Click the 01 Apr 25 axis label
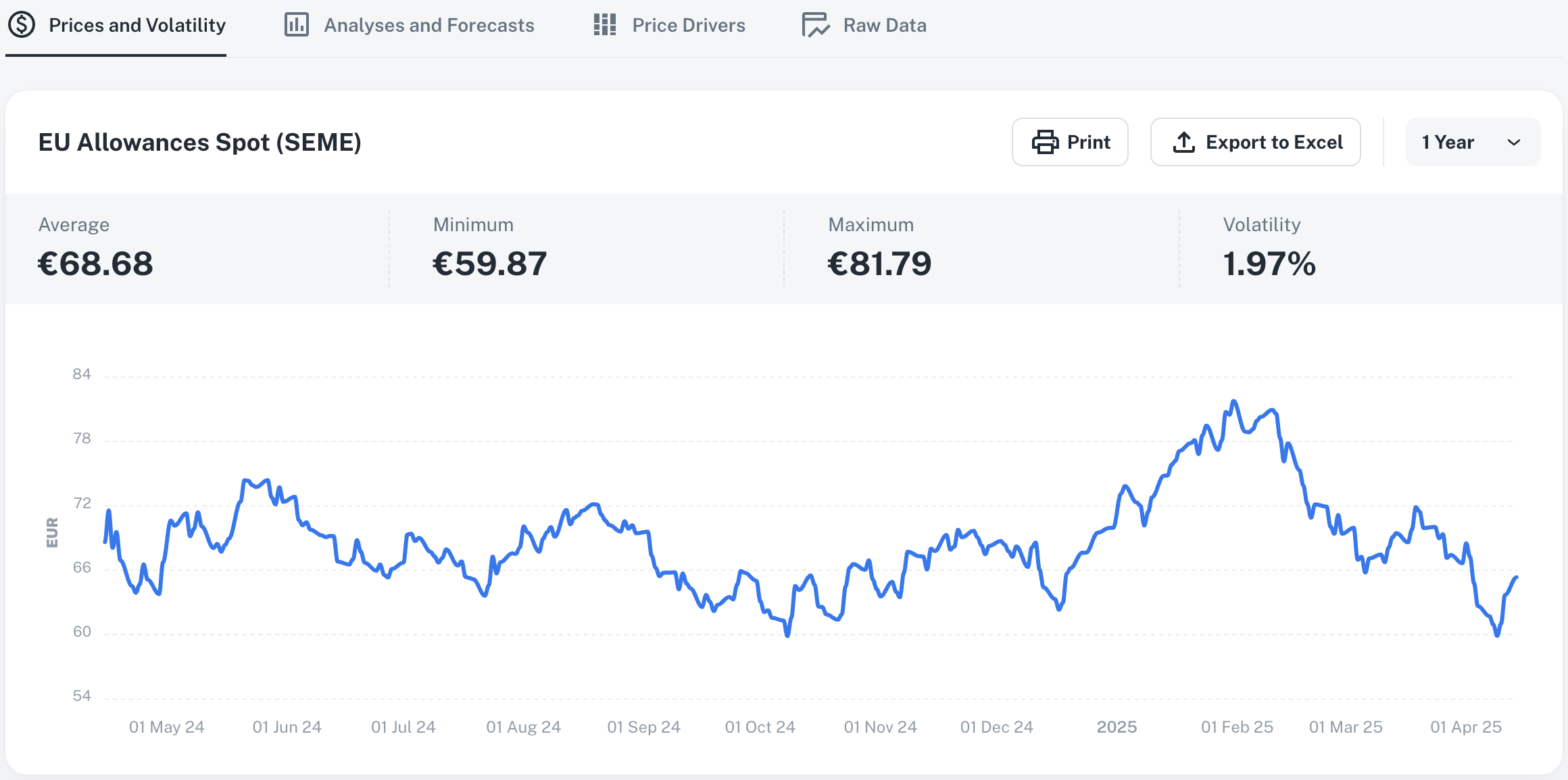Screen dimensions: 1568x780 [1467, 727]
